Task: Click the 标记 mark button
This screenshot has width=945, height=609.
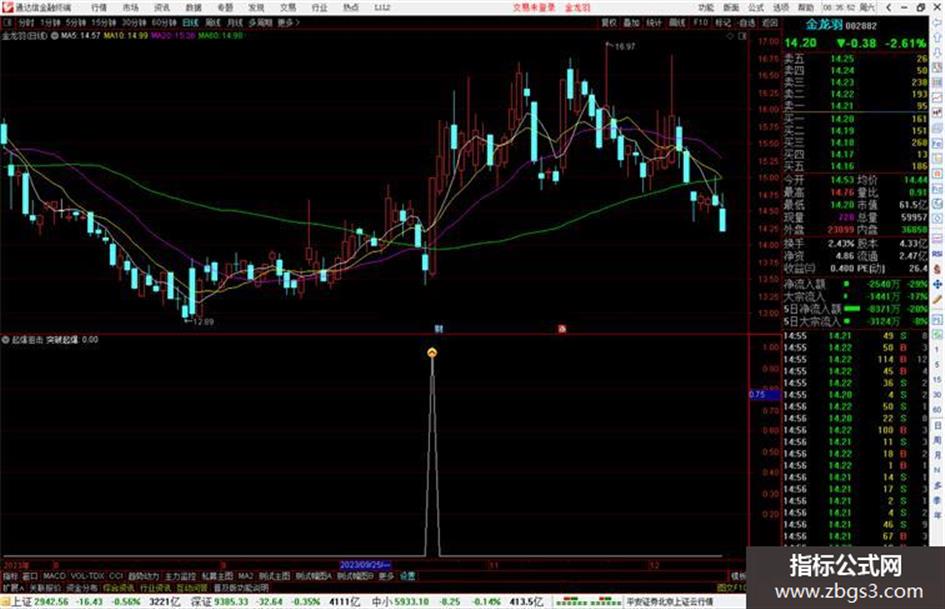Action: coord(723,22)
